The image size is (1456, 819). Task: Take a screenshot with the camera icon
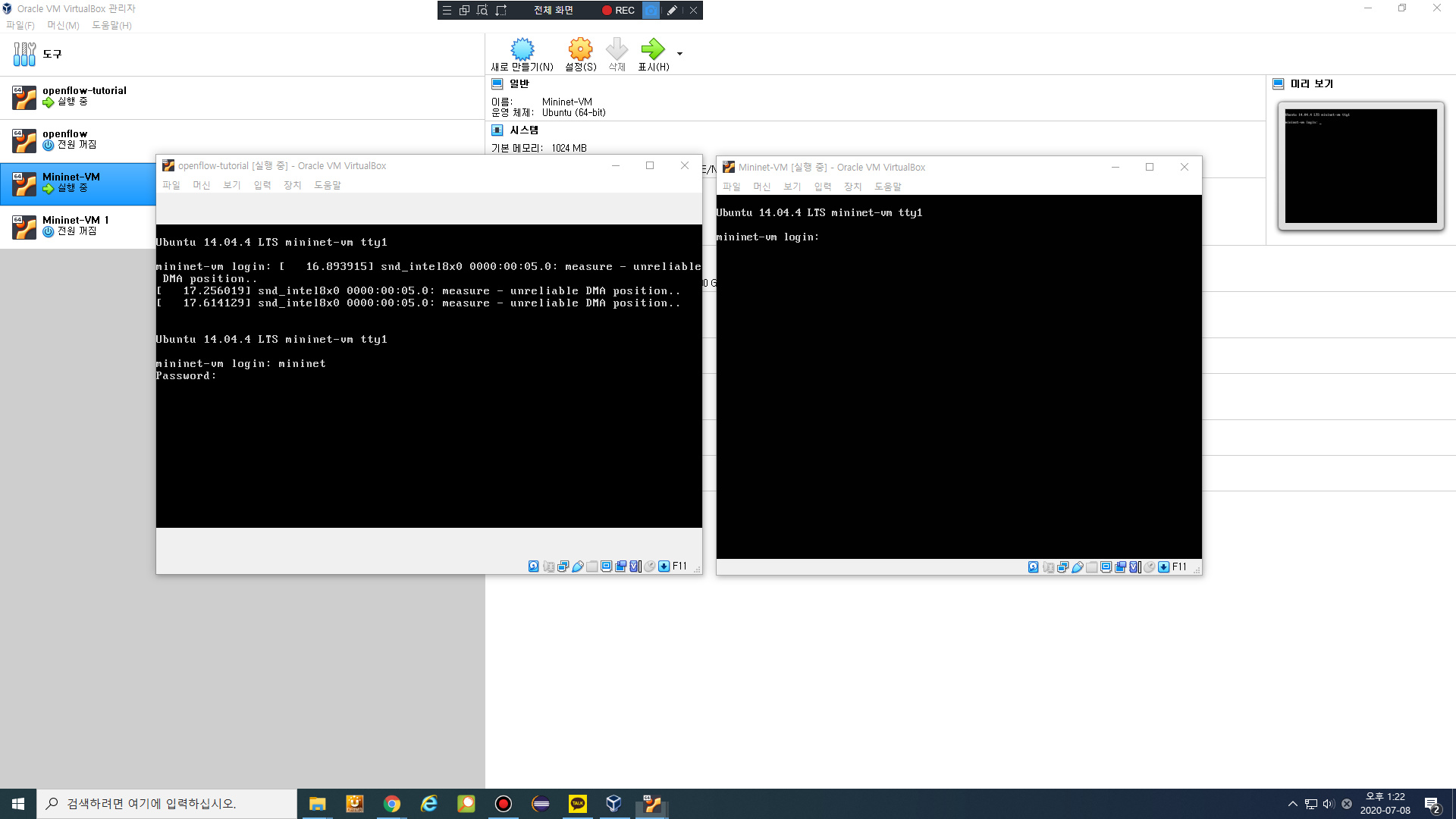[x=651, y=10]
